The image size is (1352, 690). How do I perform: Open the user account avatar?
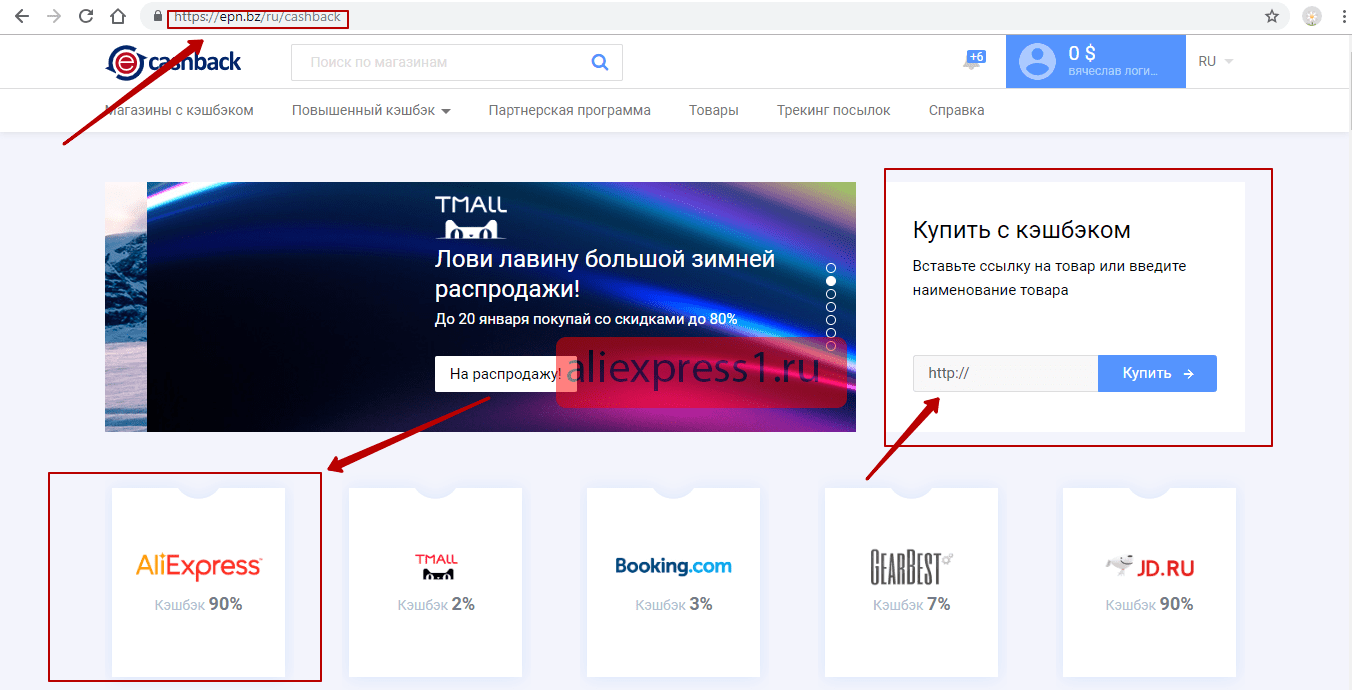click(1037, 62)
